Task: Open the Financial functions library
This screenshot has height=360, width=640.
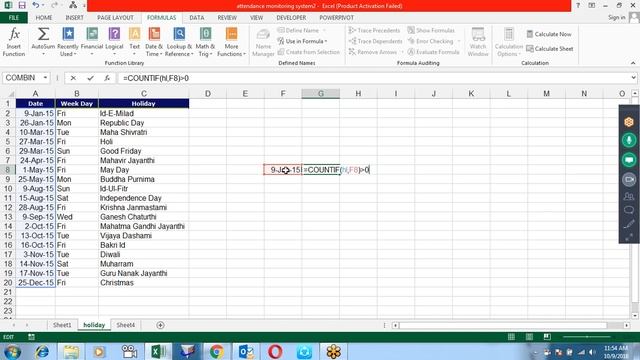Action: click(92, 42)
